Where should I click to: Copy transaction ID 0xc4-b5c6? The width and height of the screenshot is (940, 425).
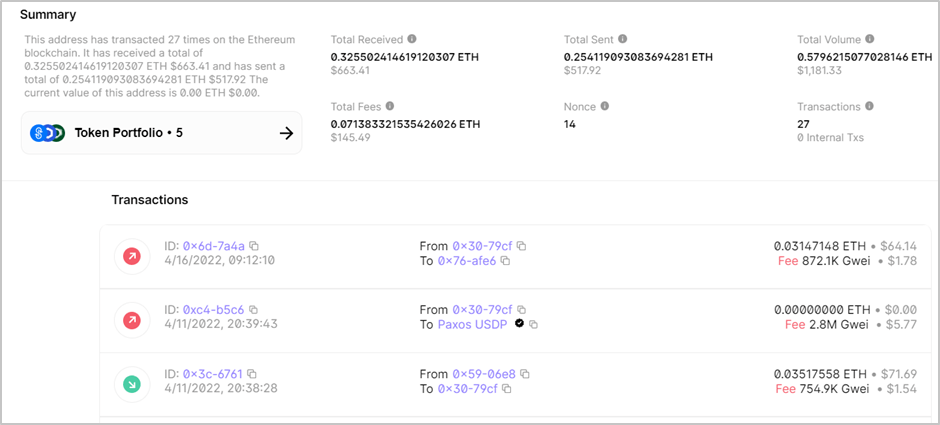point(253,310)
